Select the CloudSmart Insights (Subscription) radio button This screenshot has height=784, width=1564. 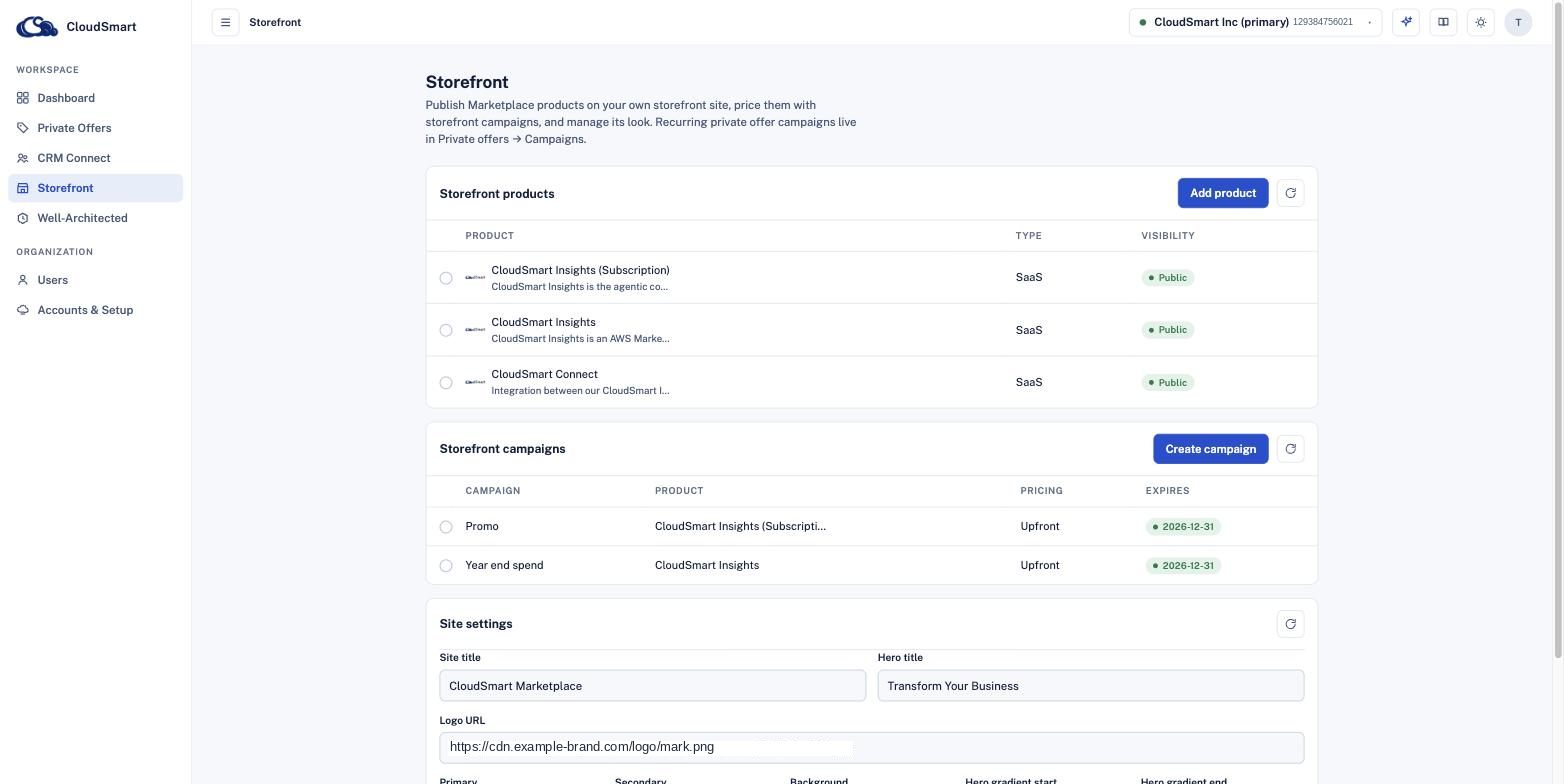click(x=446, y=278)
